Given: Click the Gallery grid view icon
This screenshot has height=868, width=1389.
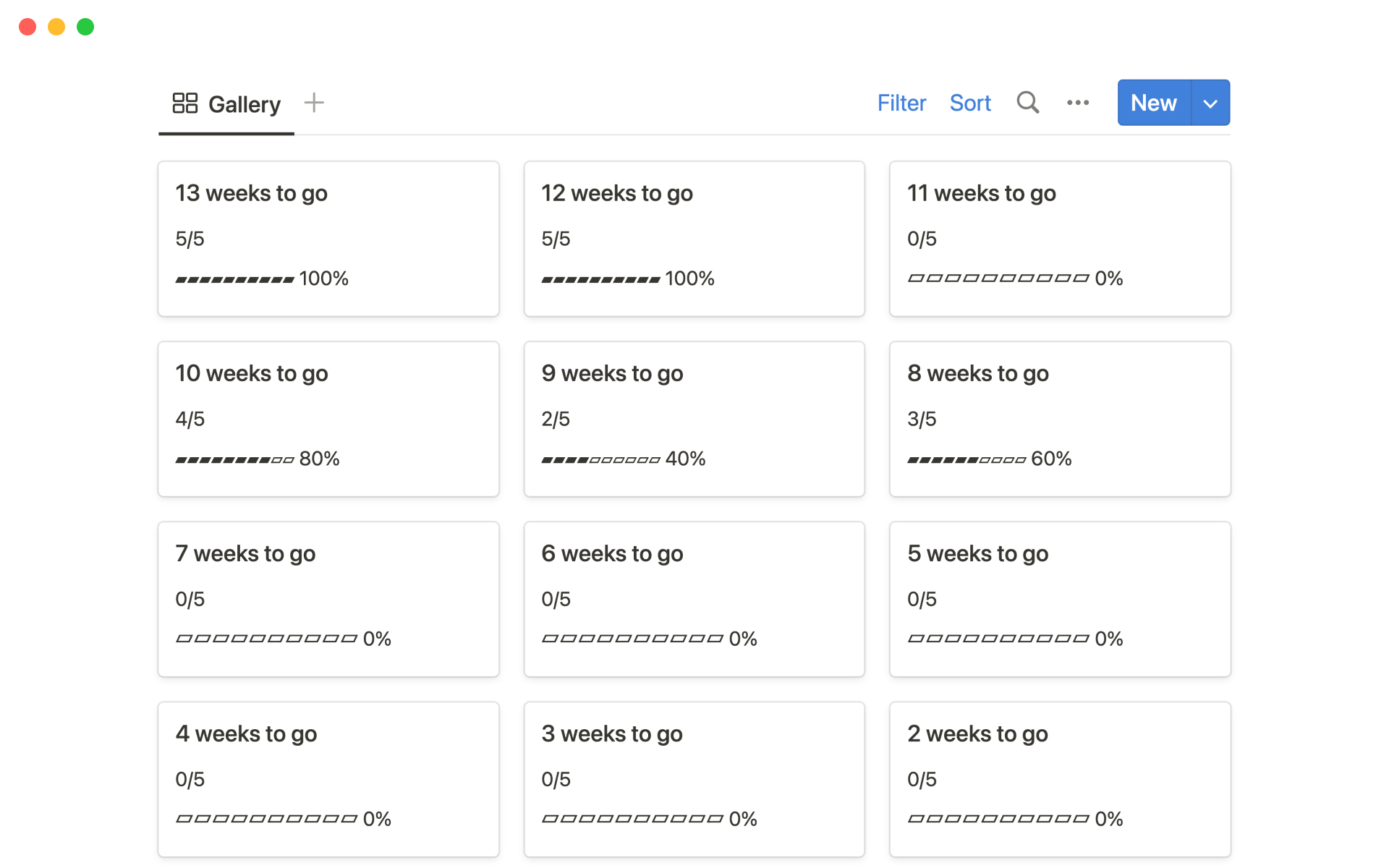Looking at the screenshot, I should 184,103.
